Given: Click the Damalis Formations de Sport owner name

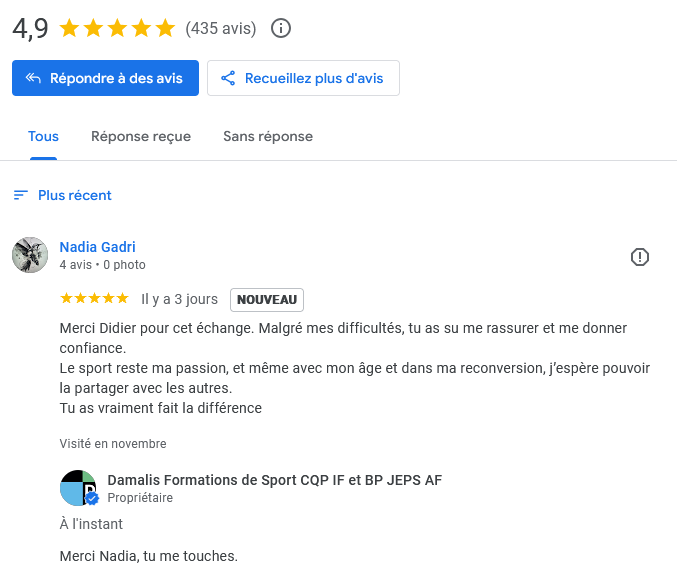Looking at the screenshot, I should pos(274,480).
